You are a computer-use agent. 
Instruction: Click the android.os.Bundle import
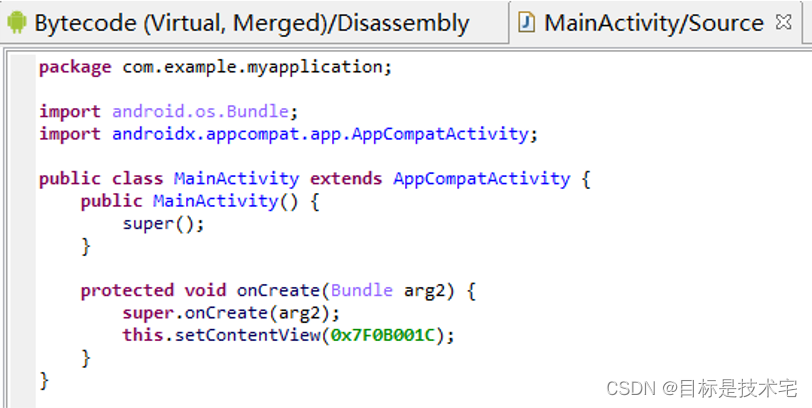pyautogui.click(x=205, y=111)
